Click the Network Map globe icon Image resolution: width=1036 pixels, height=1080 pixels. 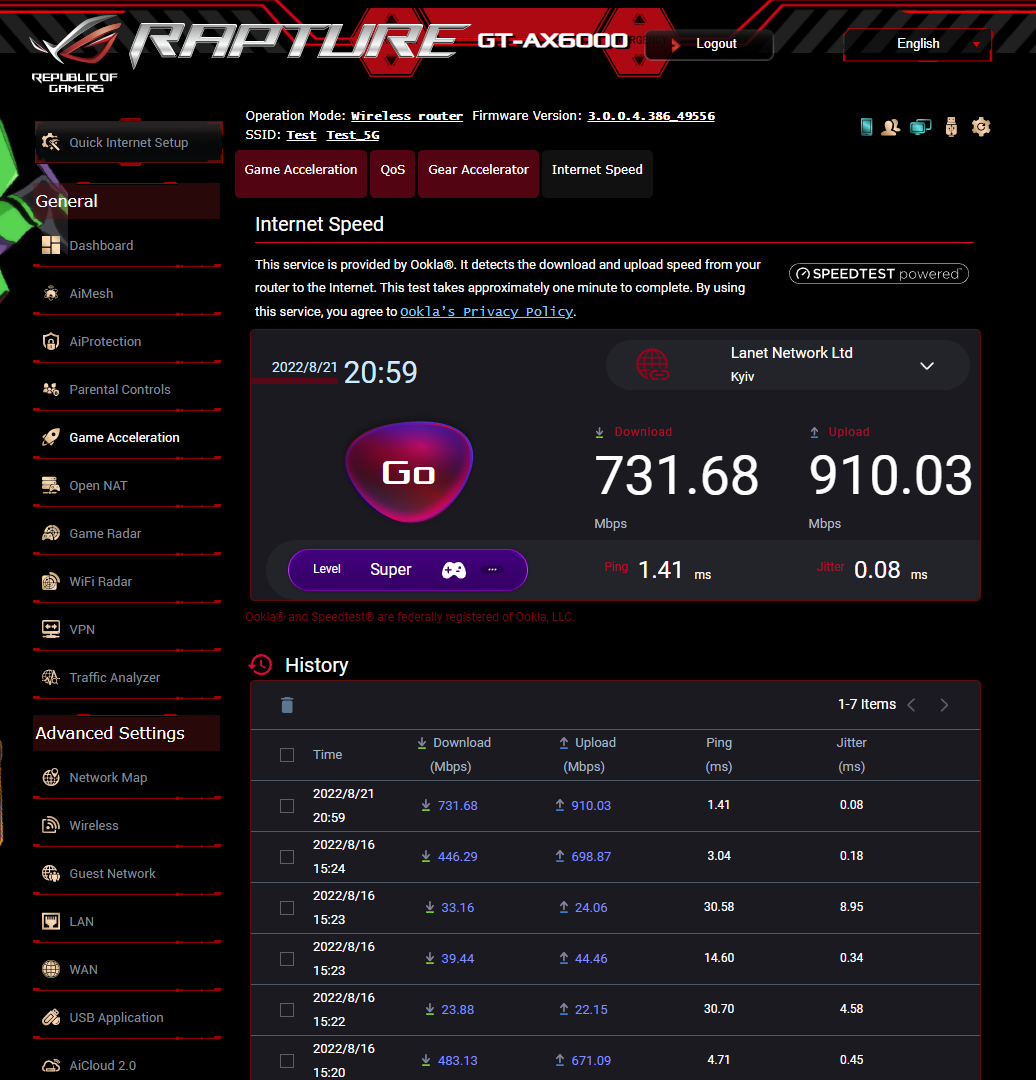pos(51,777)
